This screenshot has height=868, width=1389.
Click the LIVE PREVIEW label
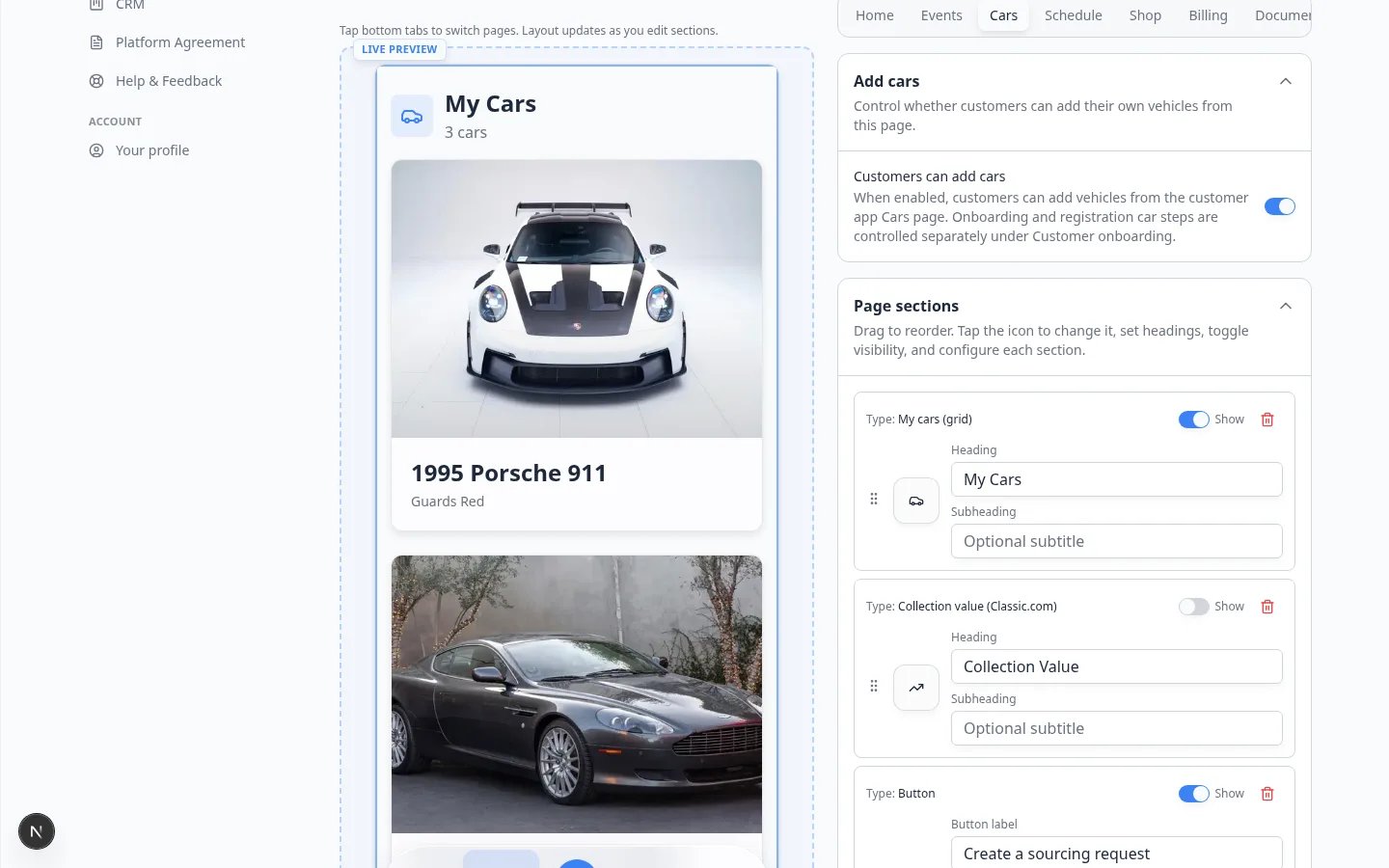pyautogui.click(x=399, y=49)
